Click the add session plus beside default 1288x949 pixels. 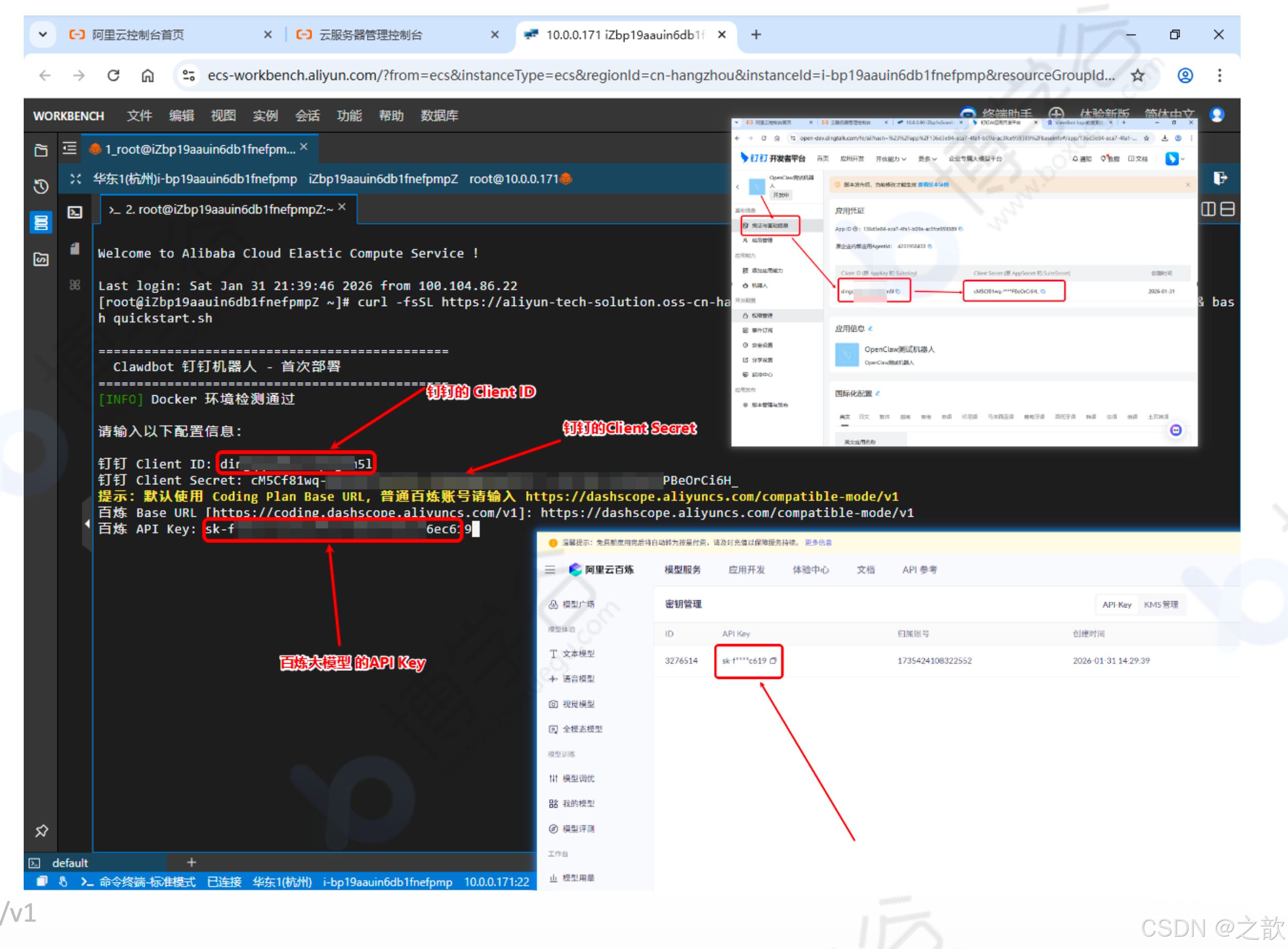[191, 862]
